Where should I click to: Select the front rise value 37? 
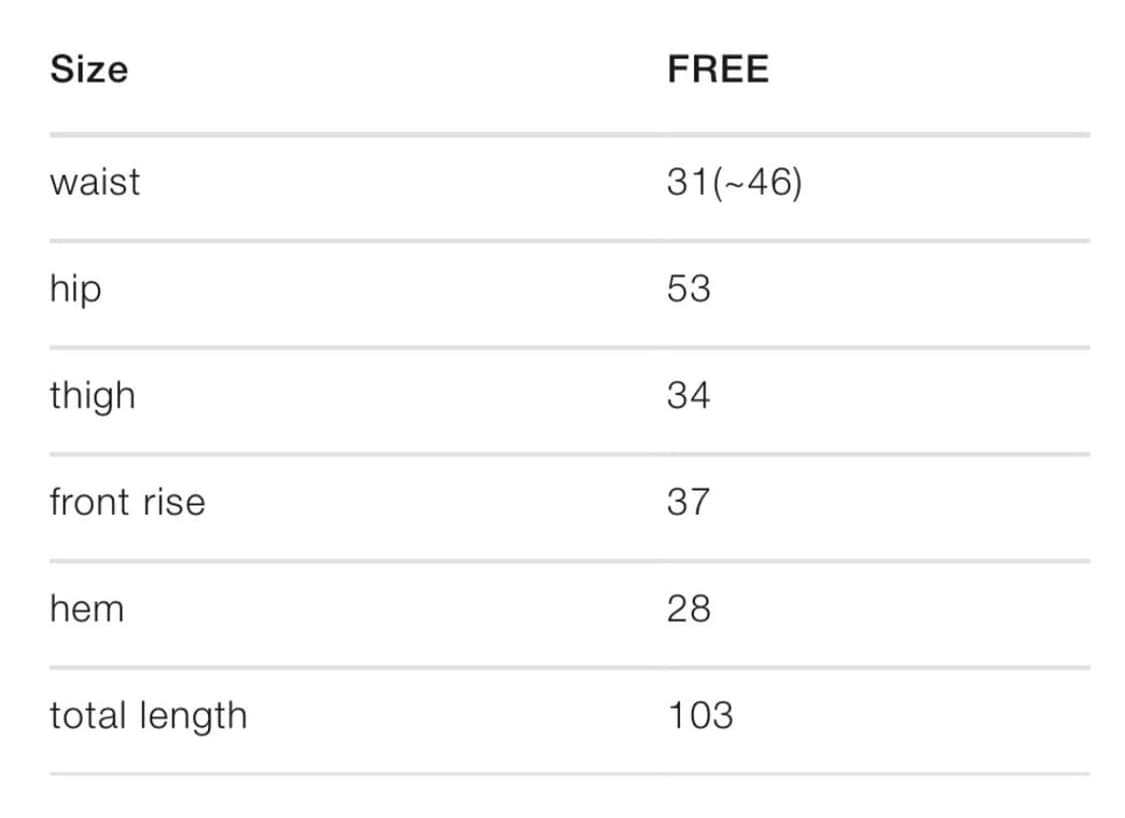[x=688, y=502]
